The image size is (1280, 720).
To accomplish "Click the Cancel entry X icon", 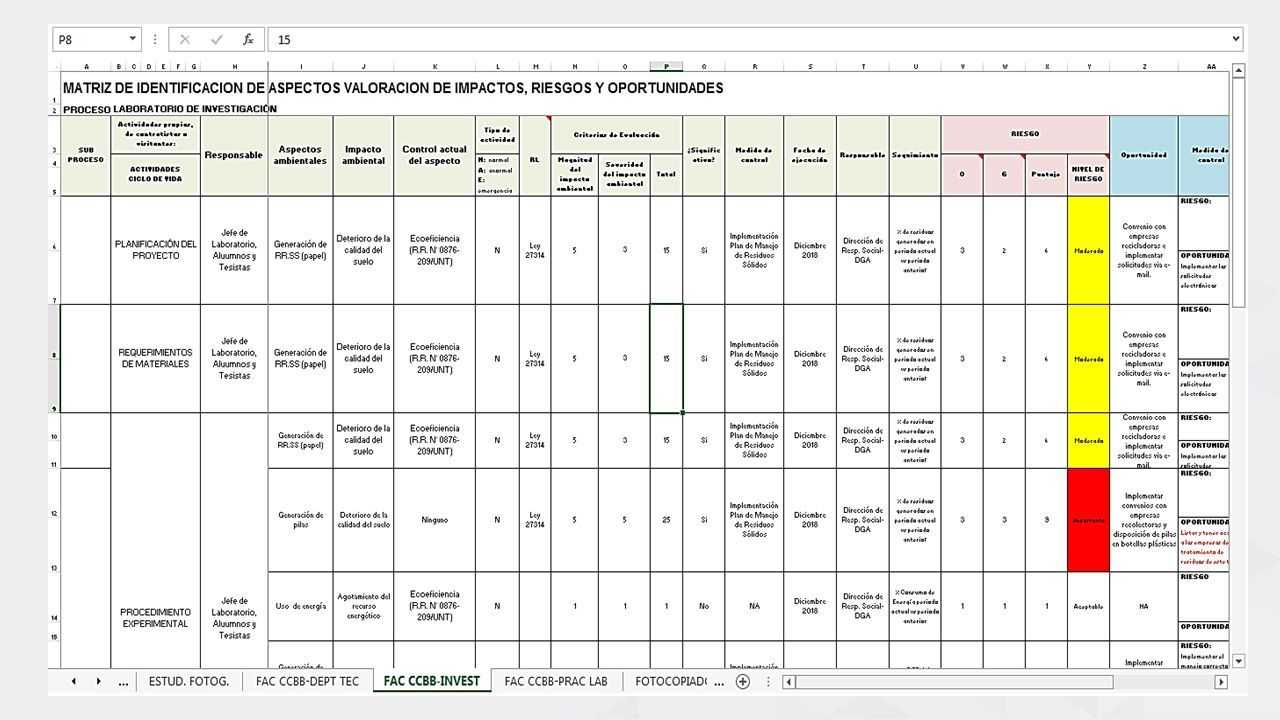I will click(x=185, y=39).
